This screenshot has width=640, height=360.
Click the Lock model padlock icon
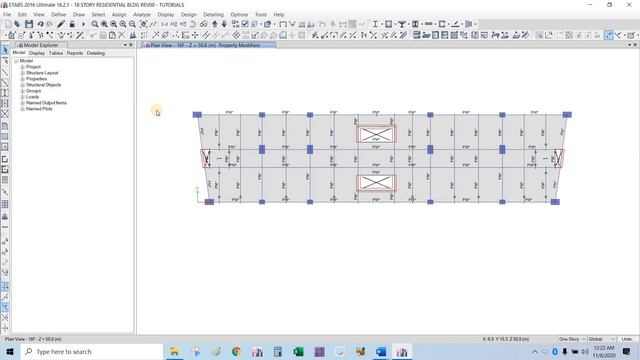[72, 24]
